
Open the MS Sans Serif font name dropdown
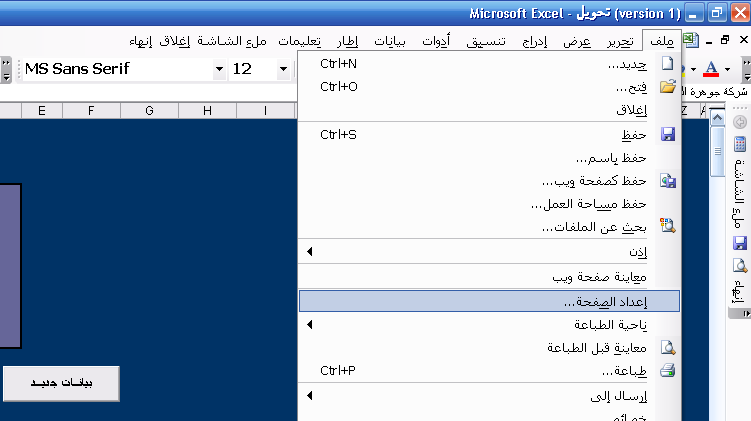pos(219,70)
